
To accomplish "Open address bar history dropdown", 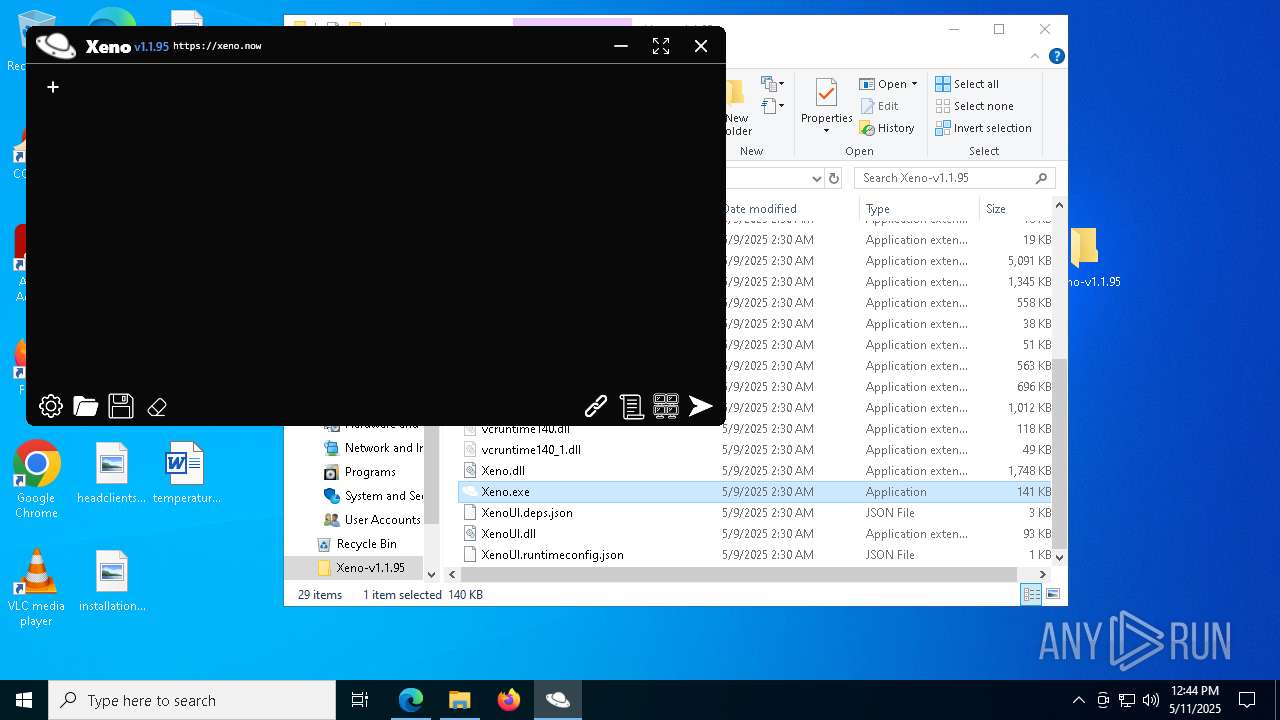I will coord(817,178).
